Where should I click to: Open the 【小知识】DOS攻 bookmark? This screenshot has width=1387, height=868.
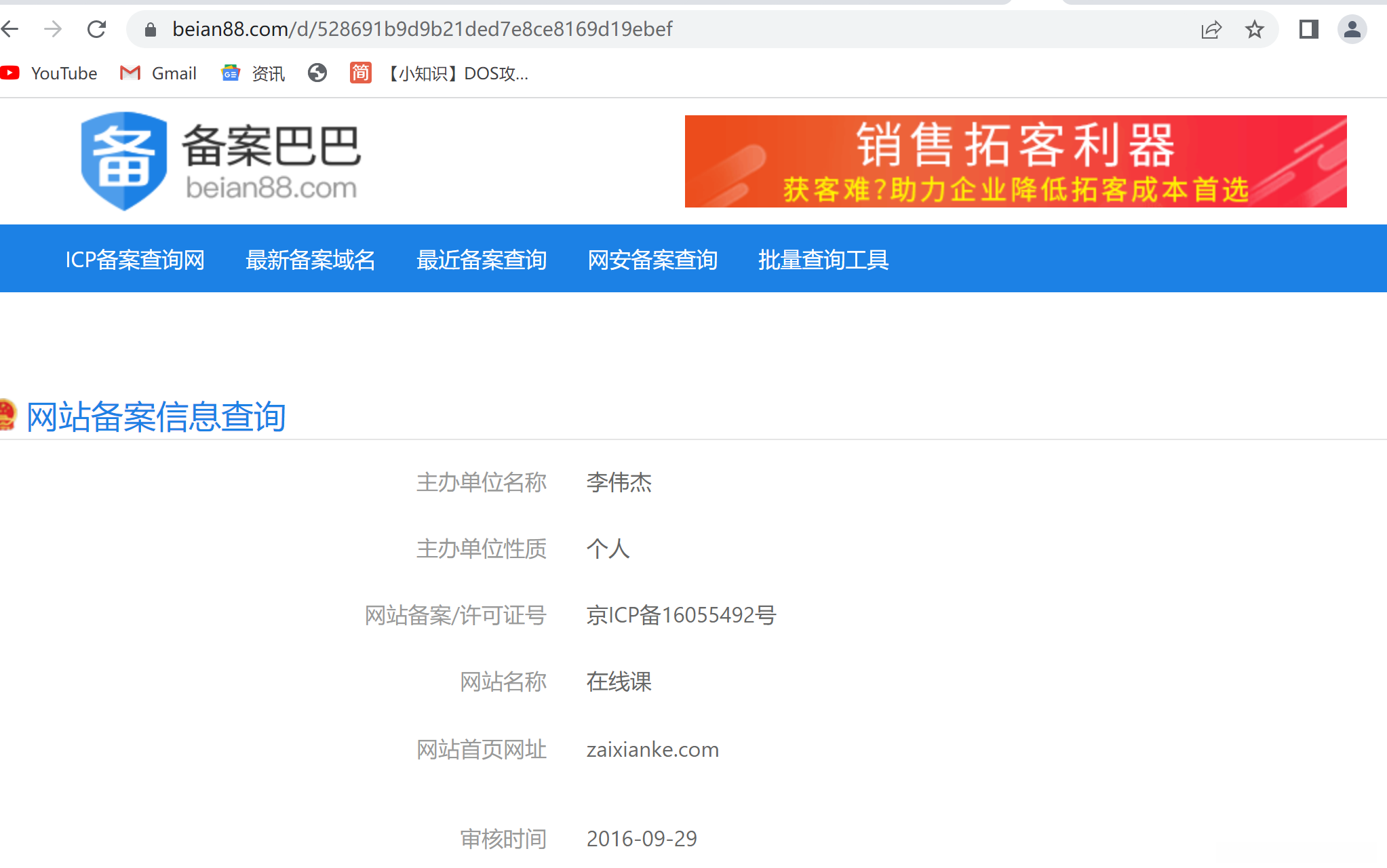(439, 73)
